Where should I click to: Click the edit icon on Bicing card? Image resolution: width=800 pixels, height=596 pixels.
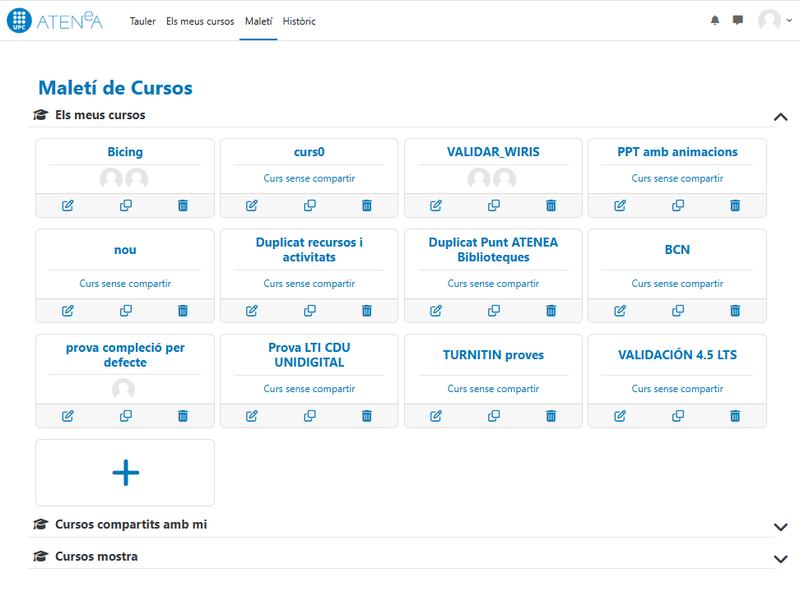pos(68,206)
